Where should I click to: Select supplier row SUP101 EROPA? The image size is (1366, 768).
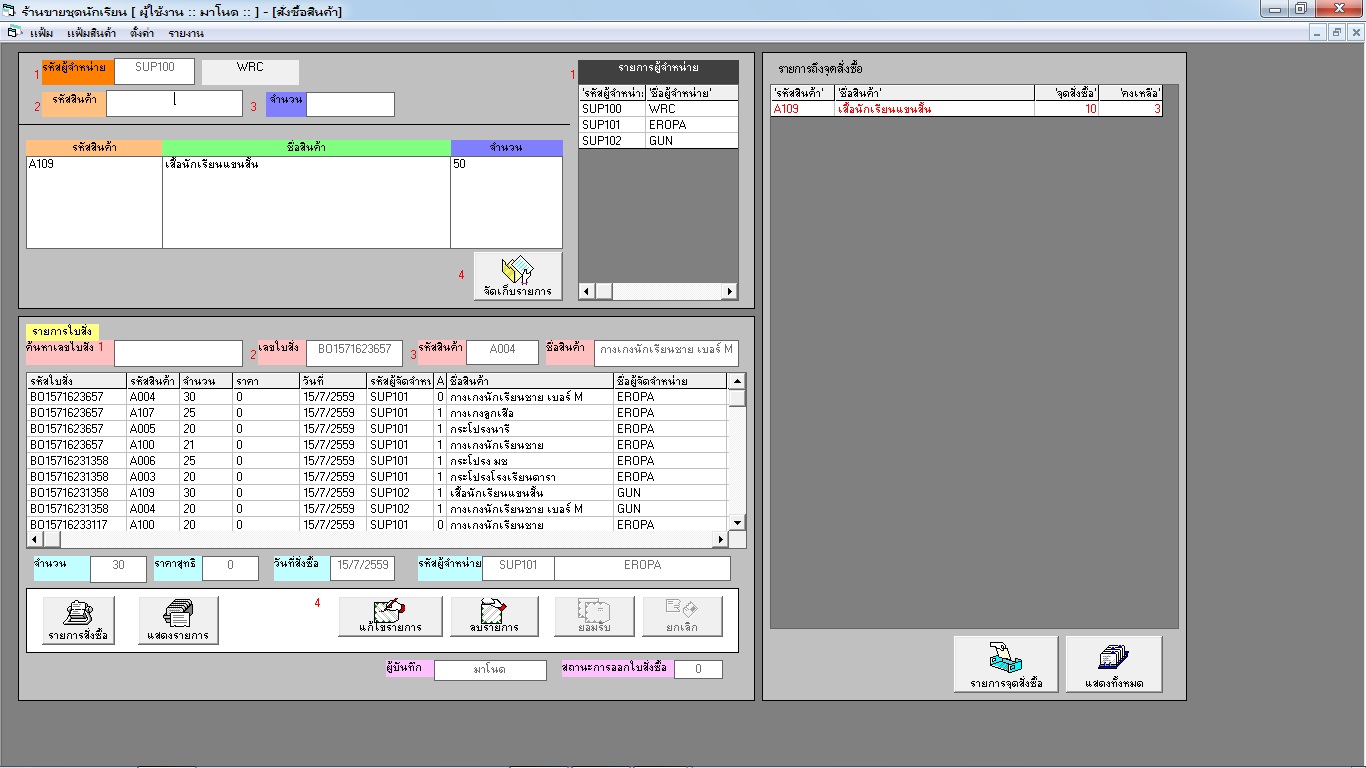pyautogui.click(x=658, y=125)
